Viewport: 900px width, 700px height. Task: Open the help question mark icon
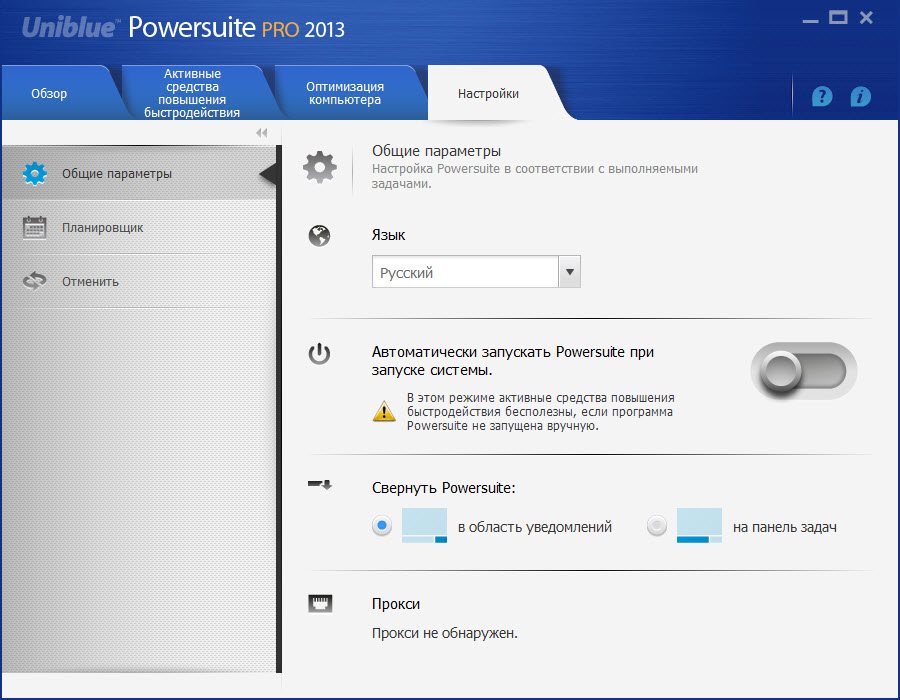point(822,96)
